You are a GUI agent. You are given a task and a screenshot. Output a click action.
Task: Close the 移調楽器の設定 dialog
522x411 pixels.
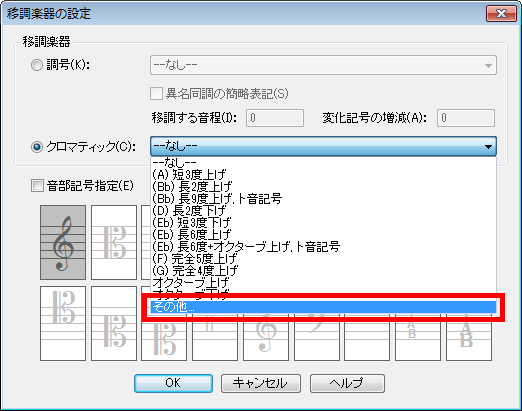coord(501,14)
